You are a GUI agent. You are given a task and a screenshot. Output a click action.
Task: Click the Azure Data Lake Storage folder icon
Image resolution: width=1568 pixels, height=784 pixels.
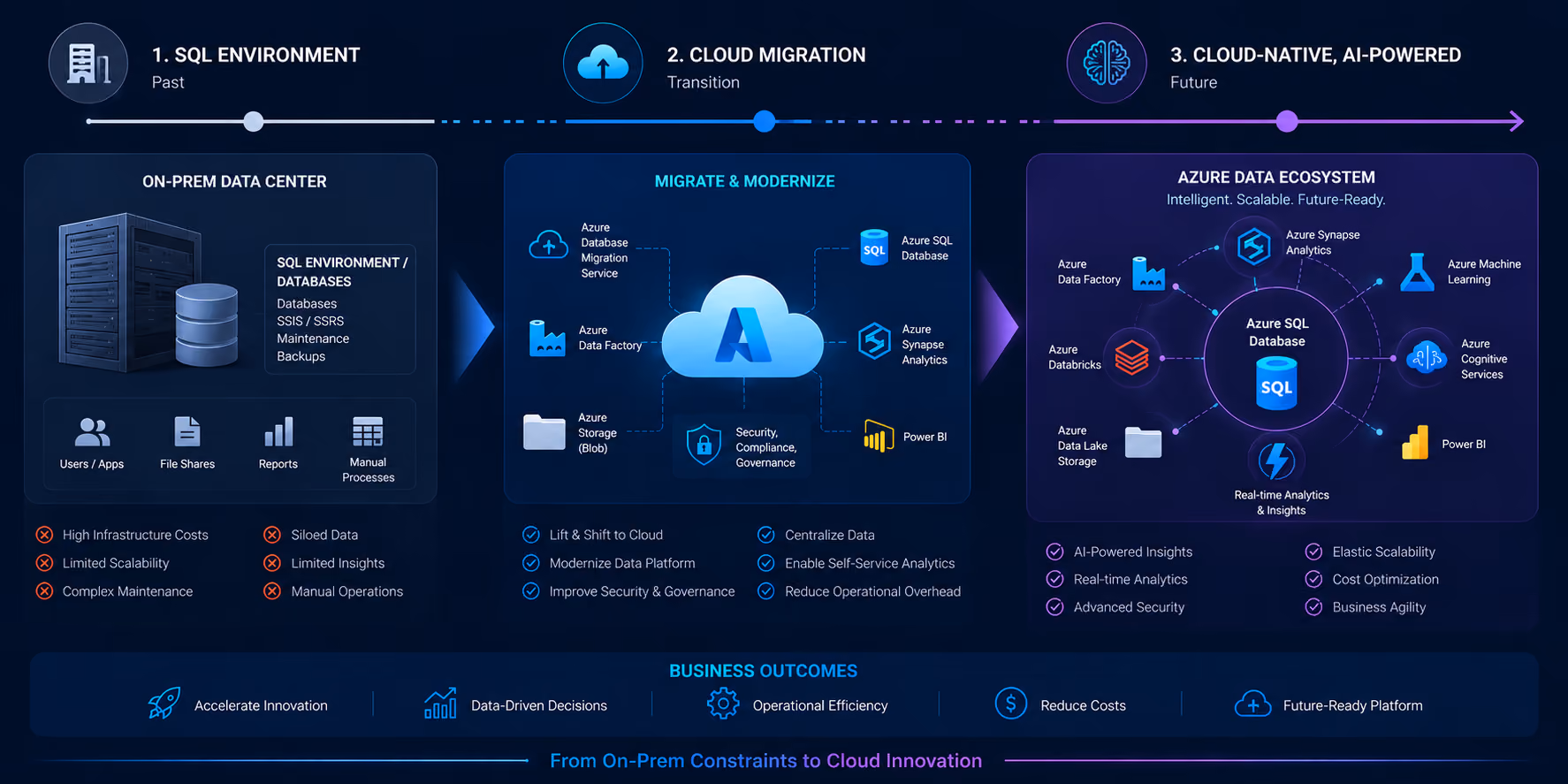[1143, 442]
